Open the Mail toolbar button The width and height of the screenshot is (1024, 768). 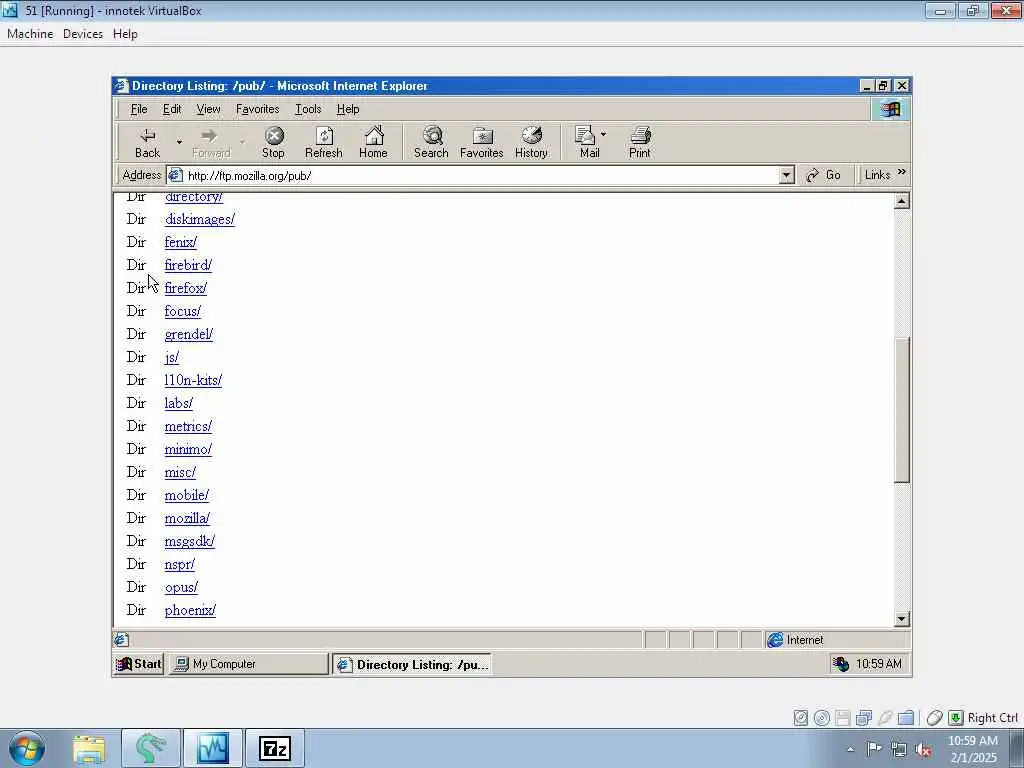coord(589,142)
